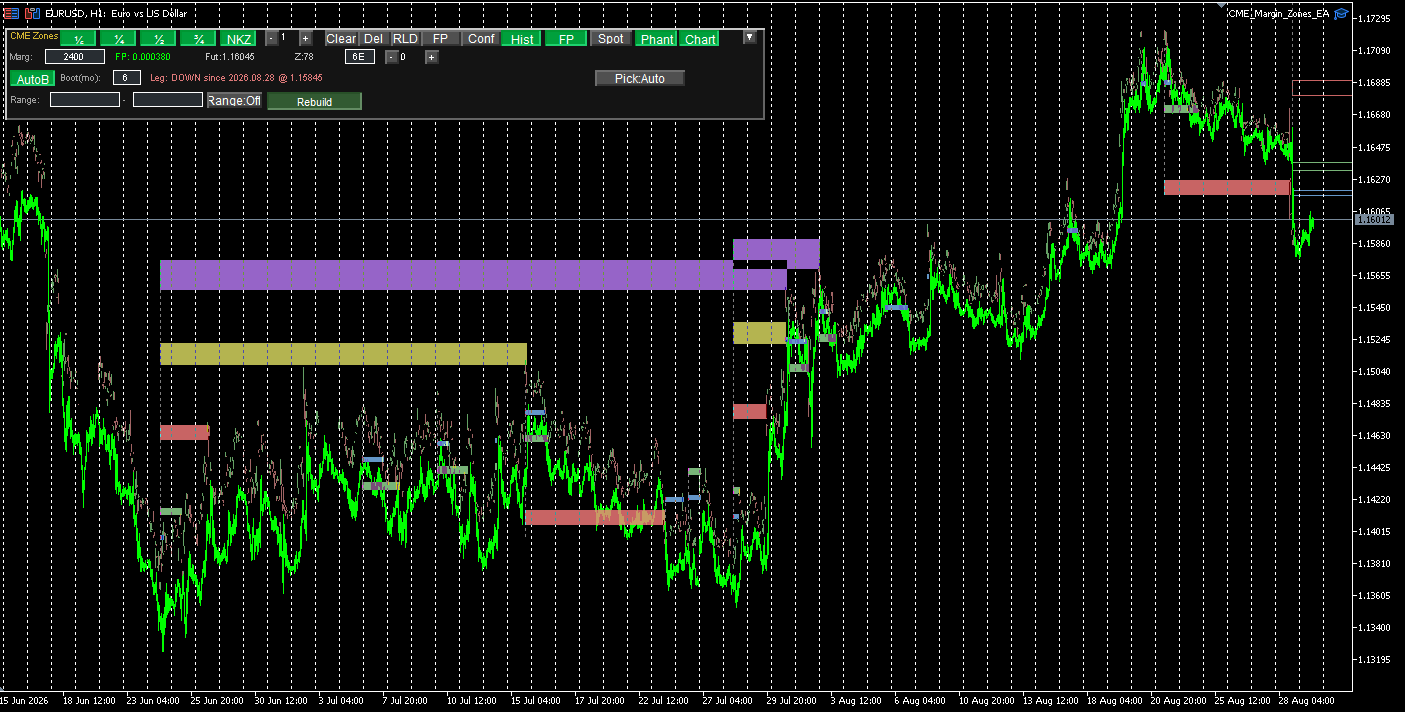Toggle the Hist button
This screenshot has height=712, width=1405.
(522, 39)
